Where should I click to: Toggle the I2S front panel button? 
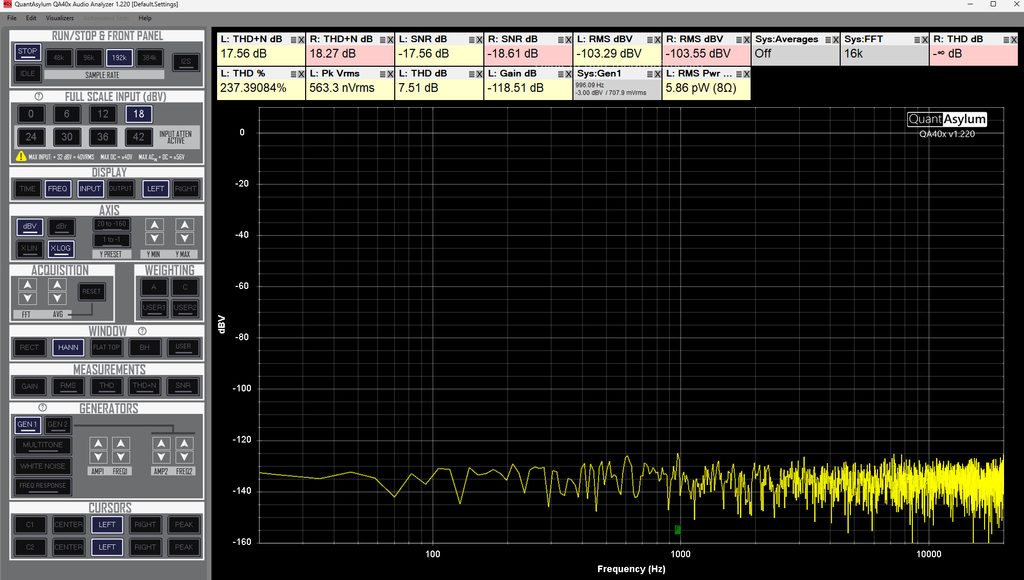pyautogui.click(x=186, y=61)
